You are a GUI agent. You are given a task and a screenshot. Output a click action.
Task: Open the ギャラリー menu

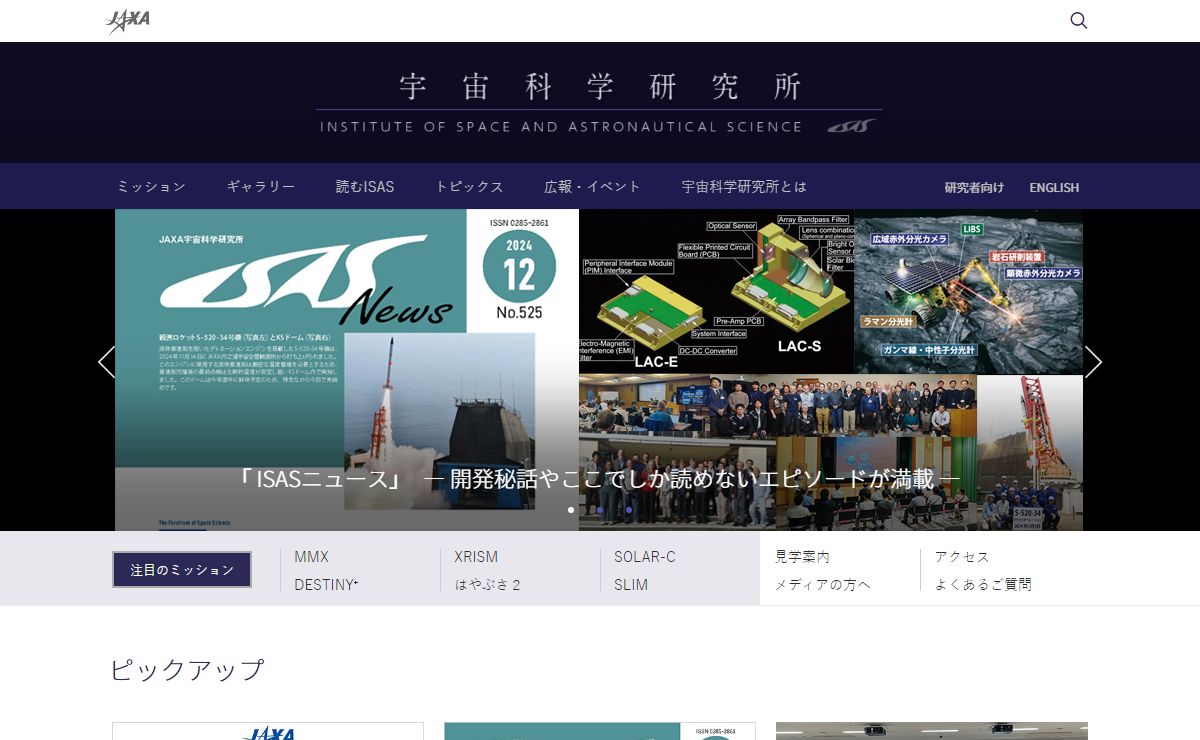point(260,187)
